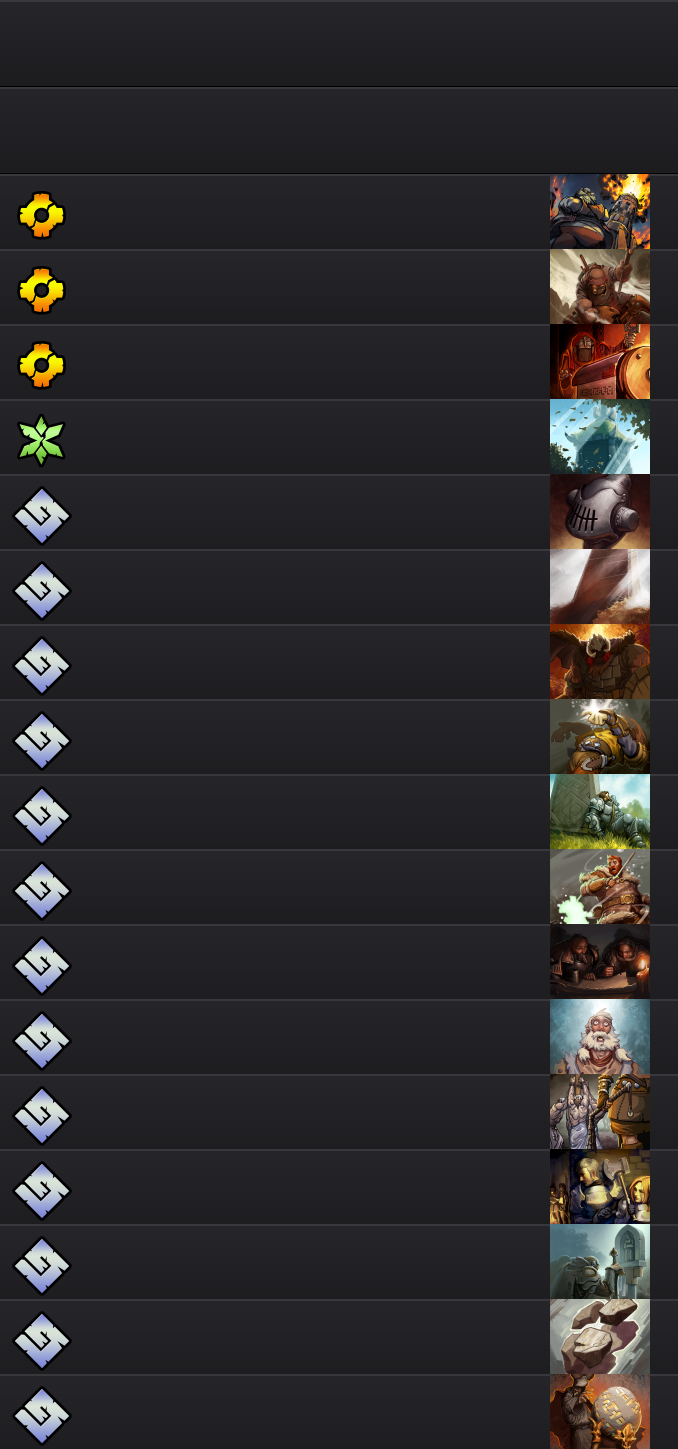Open the red-bearded fur-clad warrior thumbnail
Viewport: 678px width, 1449px height.
600,887
